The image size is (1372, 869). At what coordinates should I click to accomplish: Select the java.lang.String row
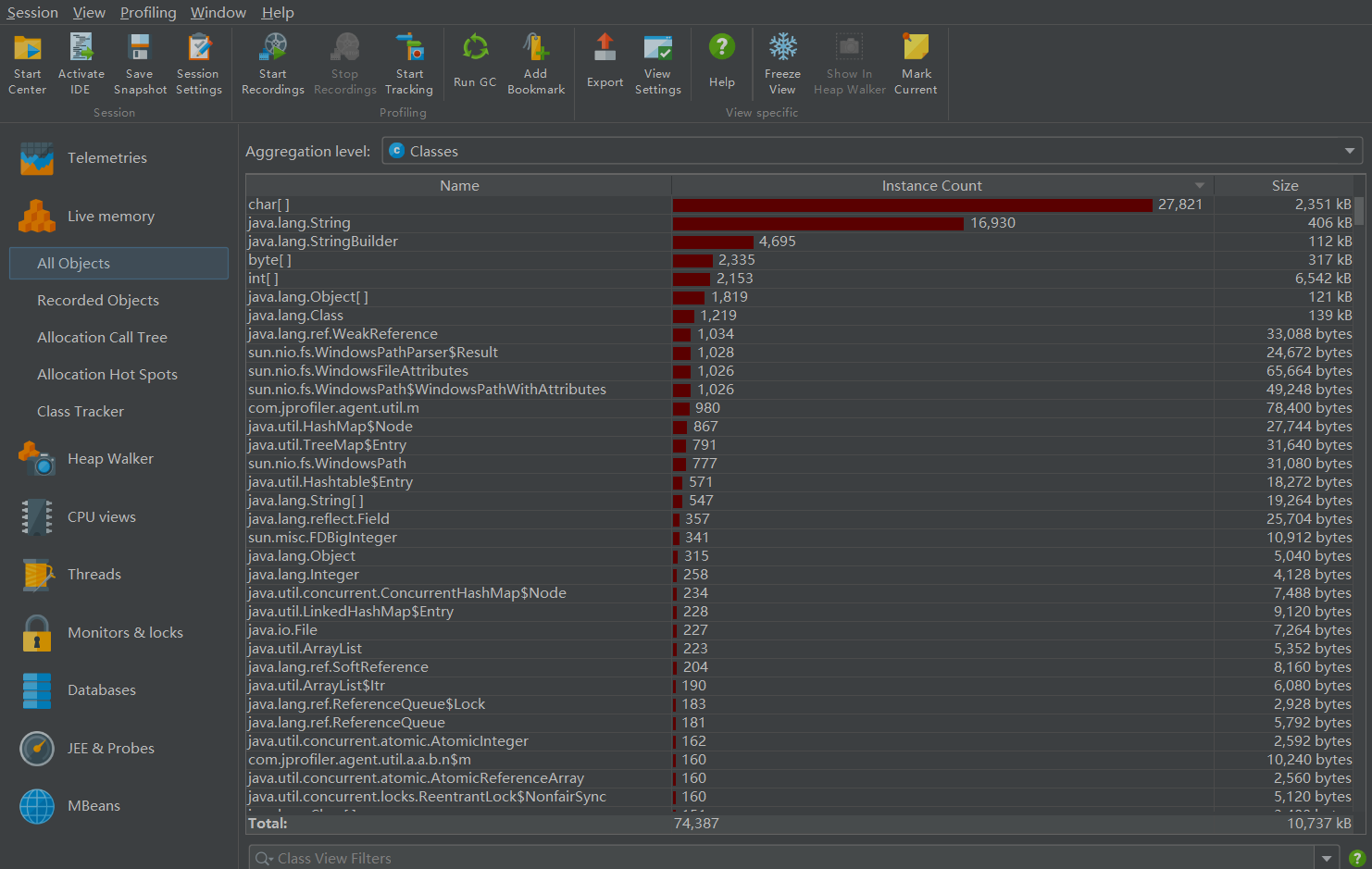[x=800, y=223]
